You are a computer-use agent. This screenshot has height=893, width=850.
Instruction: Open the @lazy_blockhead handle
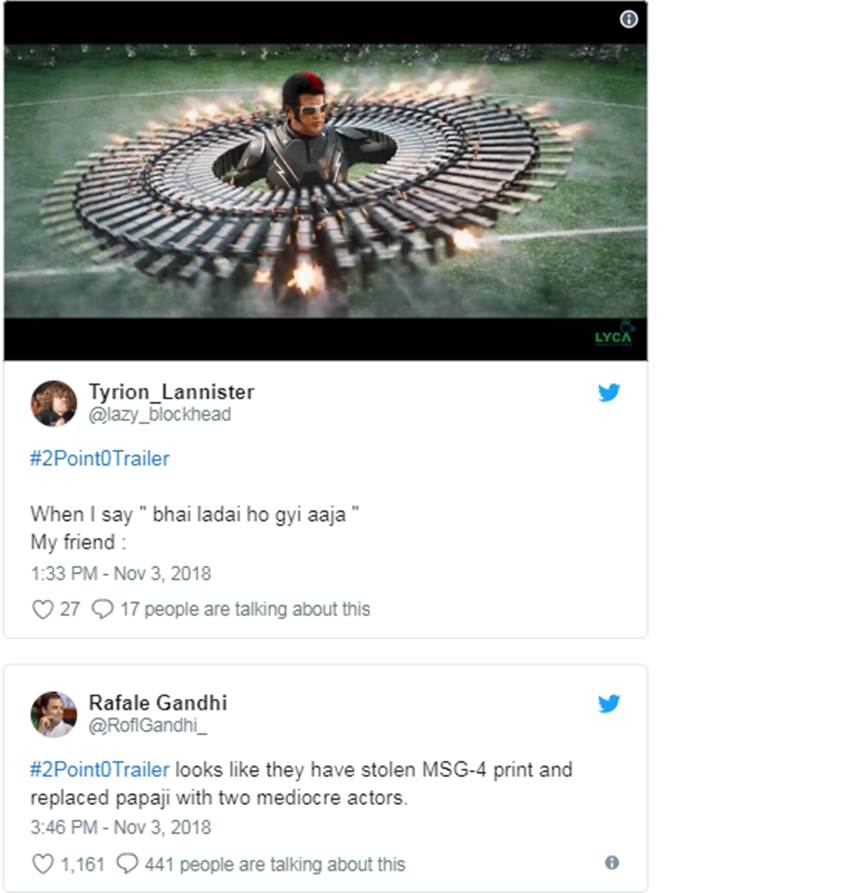coord(160,414)
